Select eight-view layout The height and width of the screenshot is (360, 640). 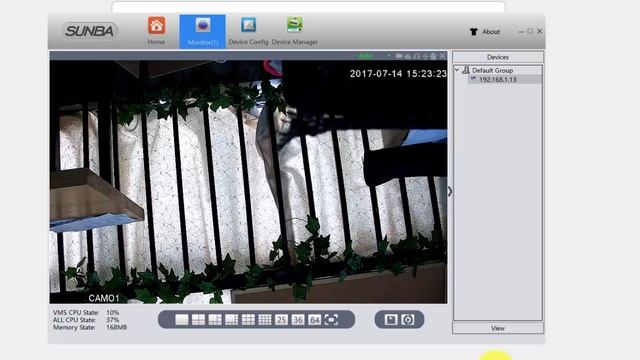point(231,320)
